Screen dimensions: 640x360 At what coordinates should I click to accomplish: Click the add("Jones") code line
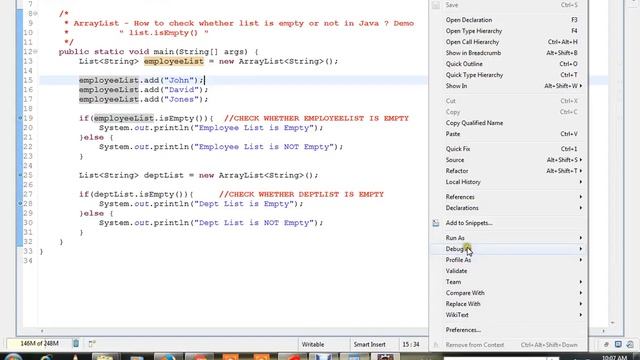(x=143, y=99)
